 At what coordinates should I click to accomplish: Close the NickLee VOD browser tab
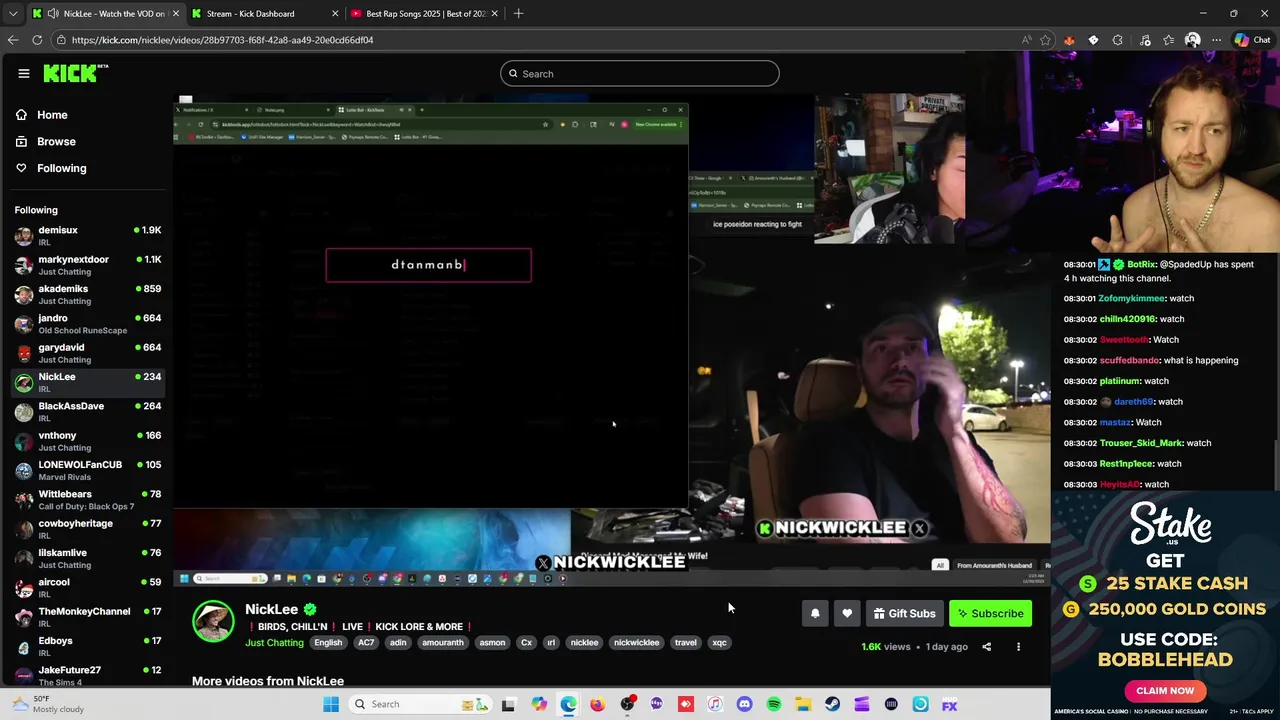[x=176, y=14]
